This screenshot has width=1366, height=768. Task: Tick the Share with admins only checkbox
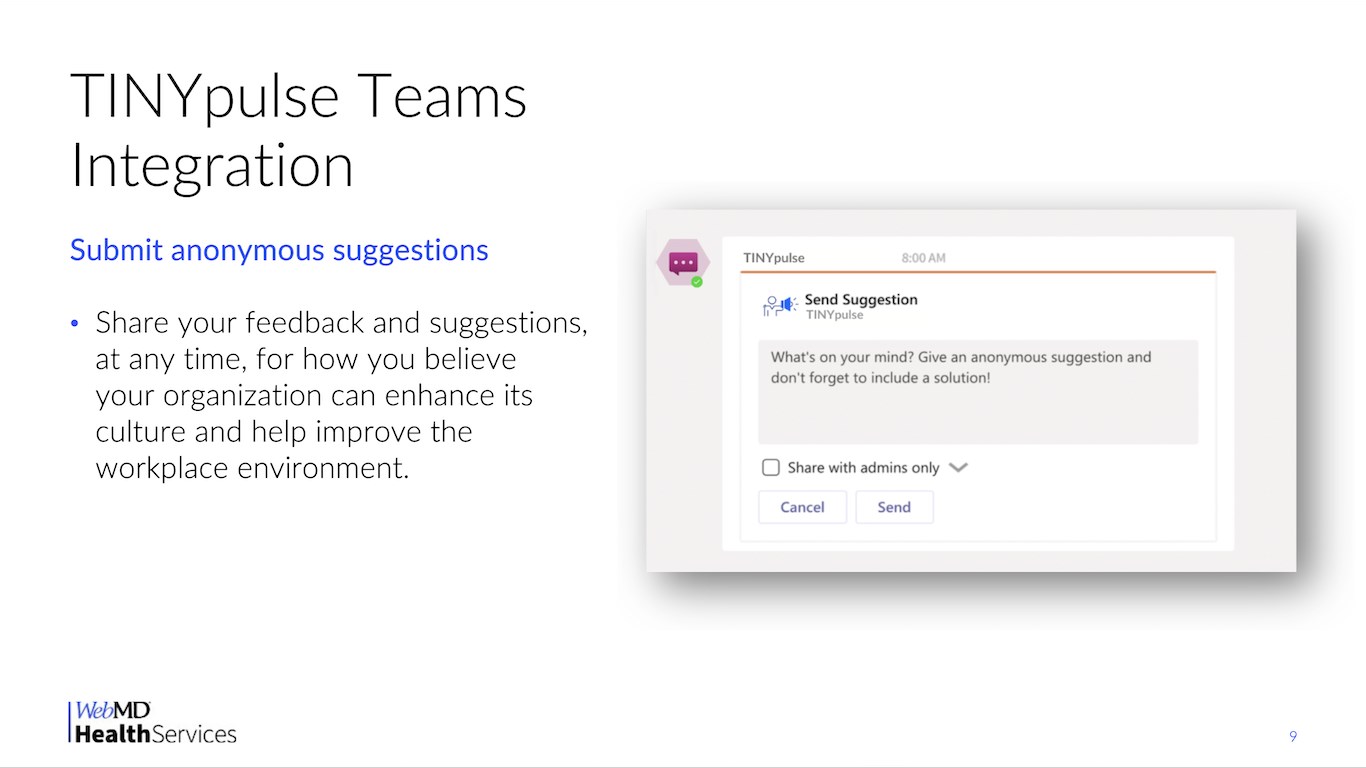(771, 467)
